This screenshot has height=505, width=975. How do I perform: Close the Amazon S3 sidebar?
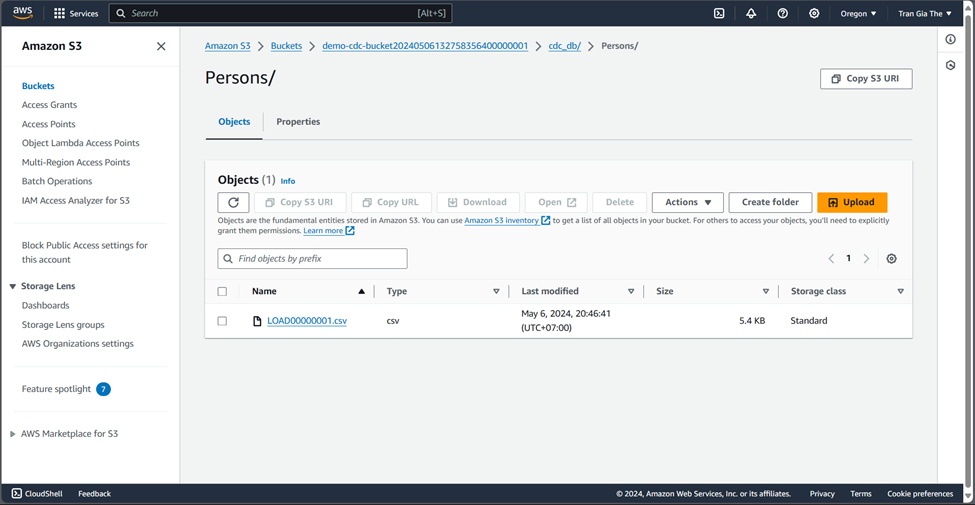pos(161,46)
